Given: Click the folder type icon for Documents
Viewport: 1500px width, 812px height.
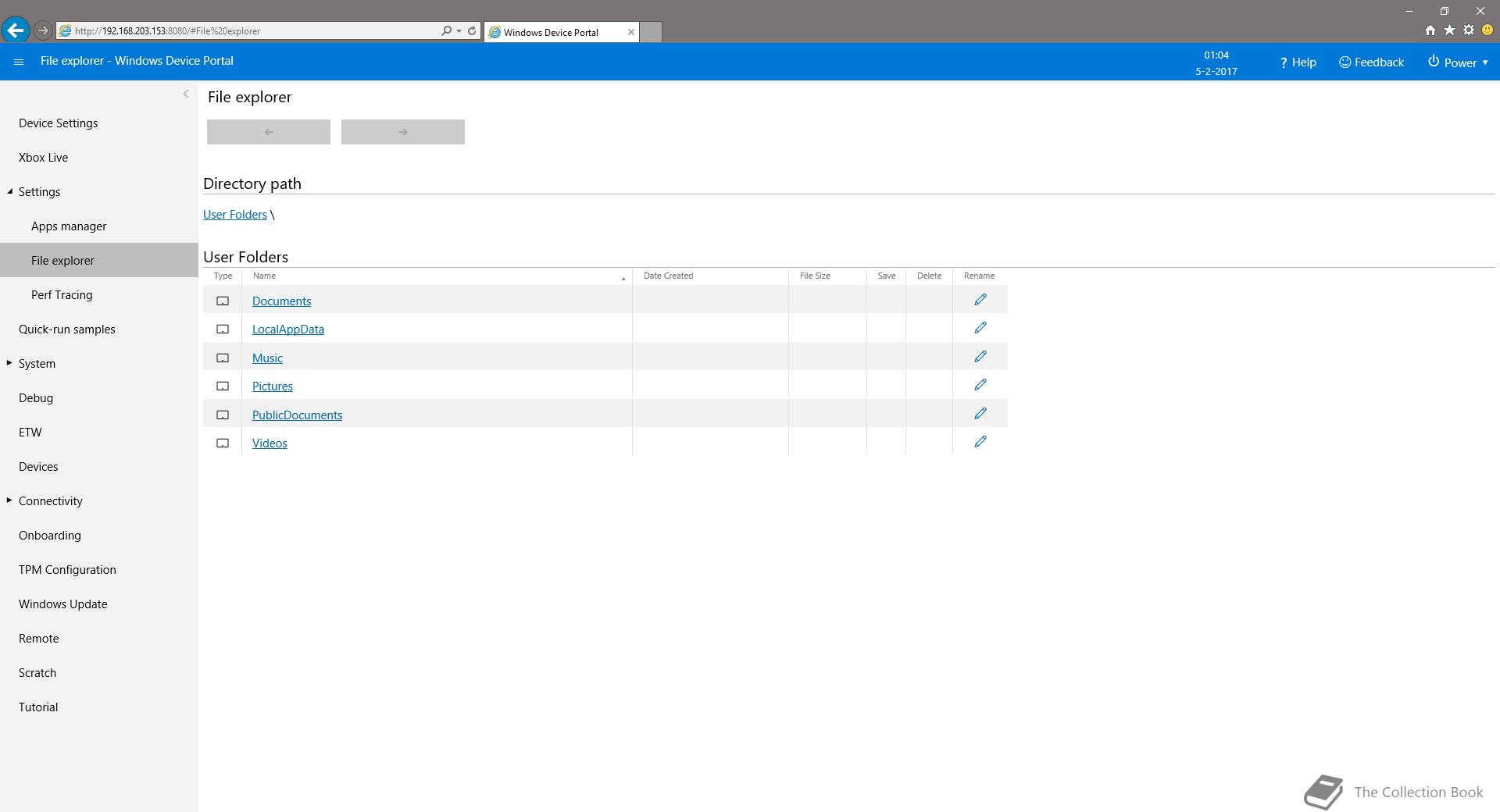Looking at the screenshot, I should pos(223,301).
